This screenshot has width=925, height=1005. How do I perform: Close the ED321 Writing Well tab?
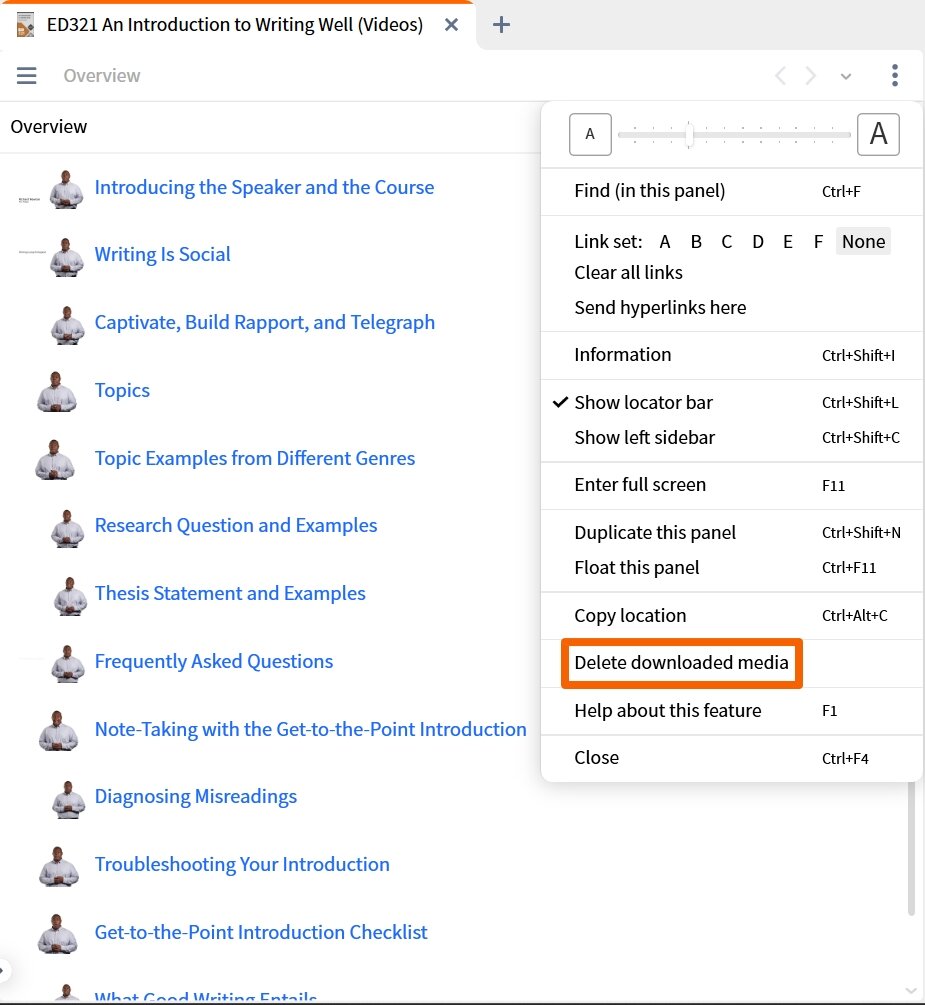[x=451, y=25]
